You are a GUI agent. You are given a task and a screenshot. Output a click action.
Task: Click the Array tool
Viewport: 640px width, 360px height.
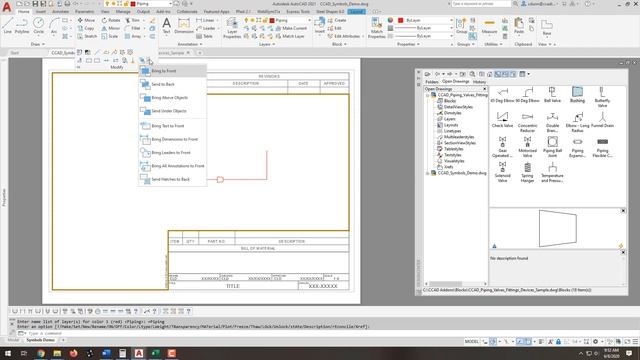click(x=133, y=36)
